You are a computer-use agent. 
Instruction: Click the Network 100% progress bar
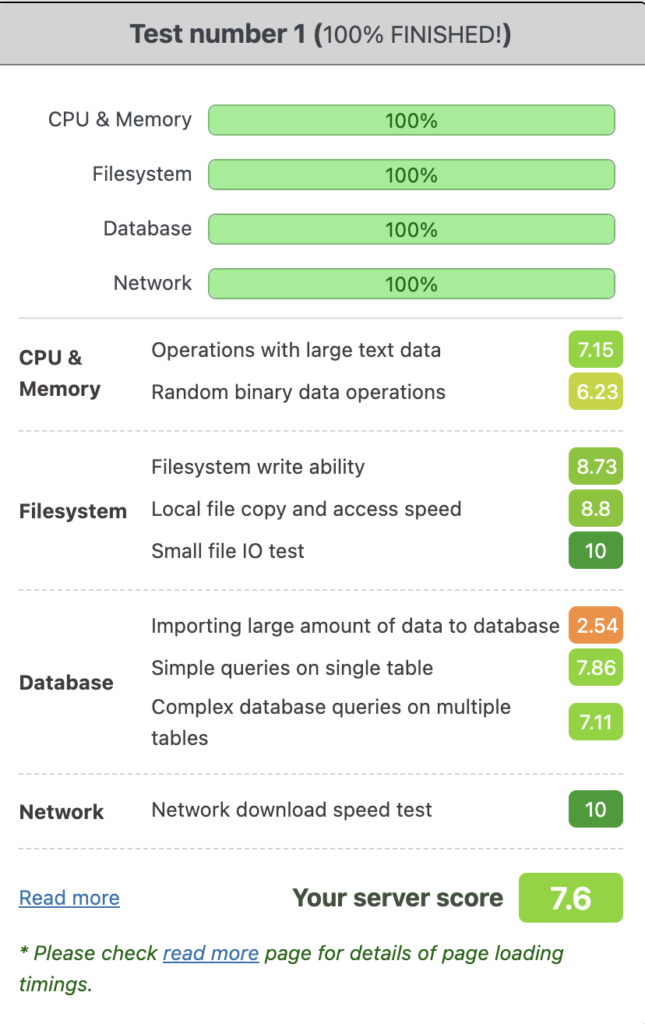pyautogui.click(x=411, y=284)
